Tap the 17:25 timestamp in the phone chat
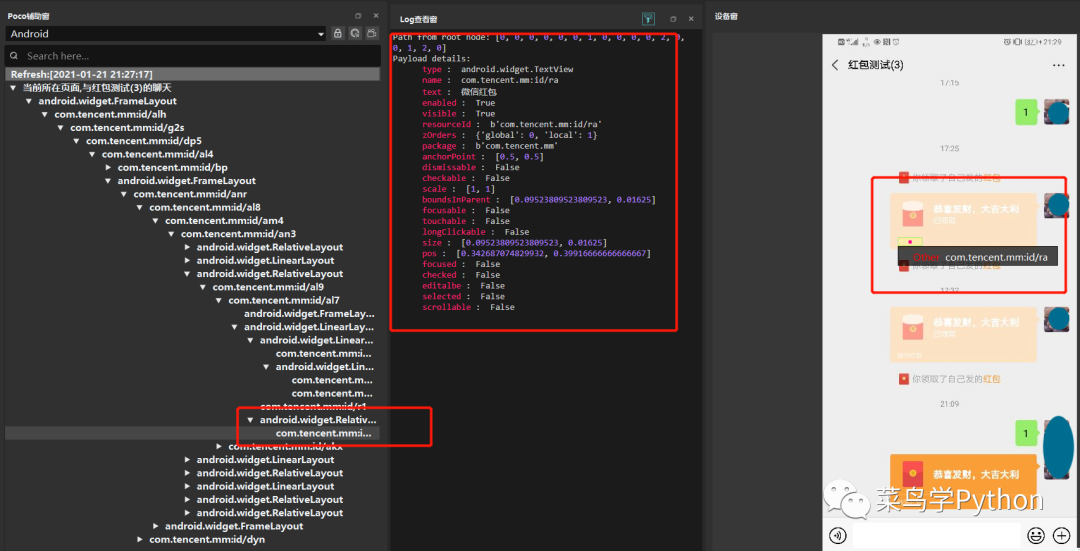The image size is (1080, 551). (x=949, y=149)
